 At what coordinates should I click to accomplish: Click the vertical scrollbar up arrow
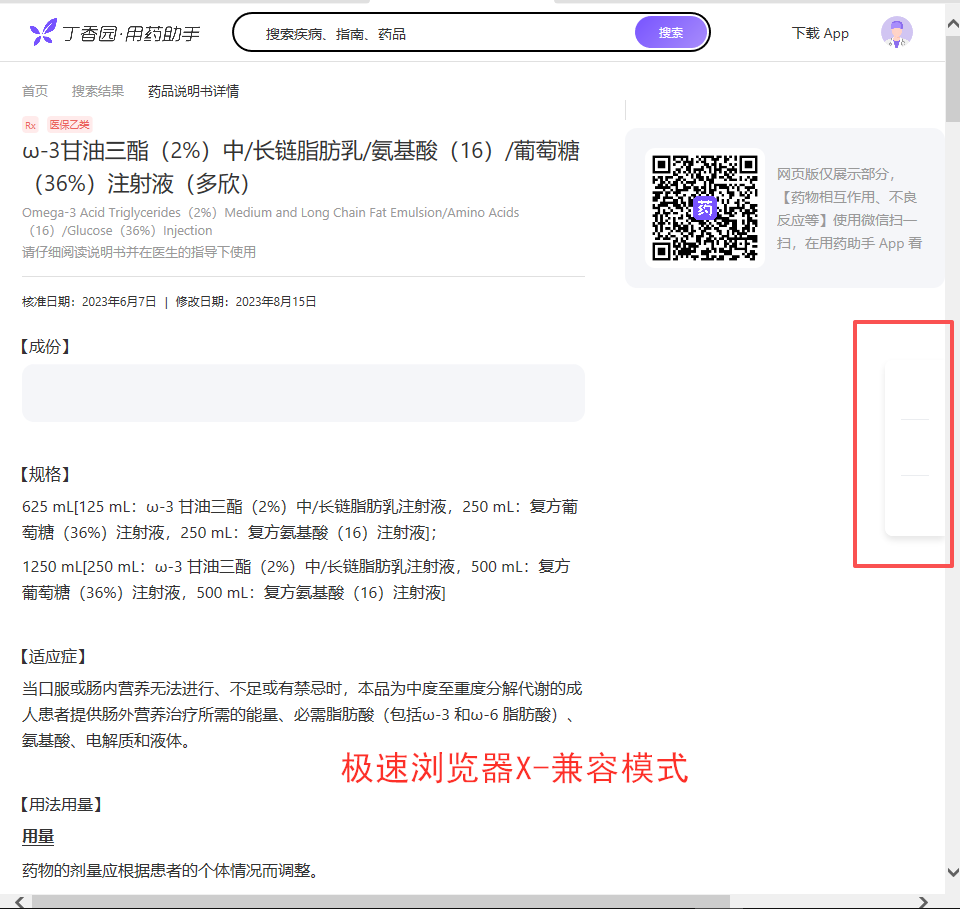(x=953, y=24)
